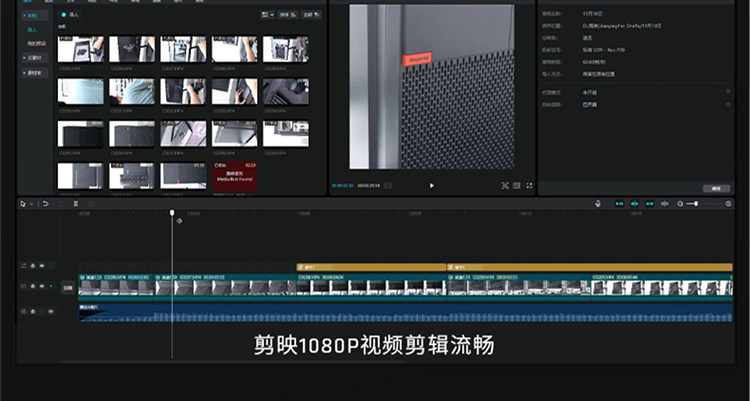Screen dimensions: 750x401
Task: Expand the cloud materials sidebar section
Action: coord(35,58)
